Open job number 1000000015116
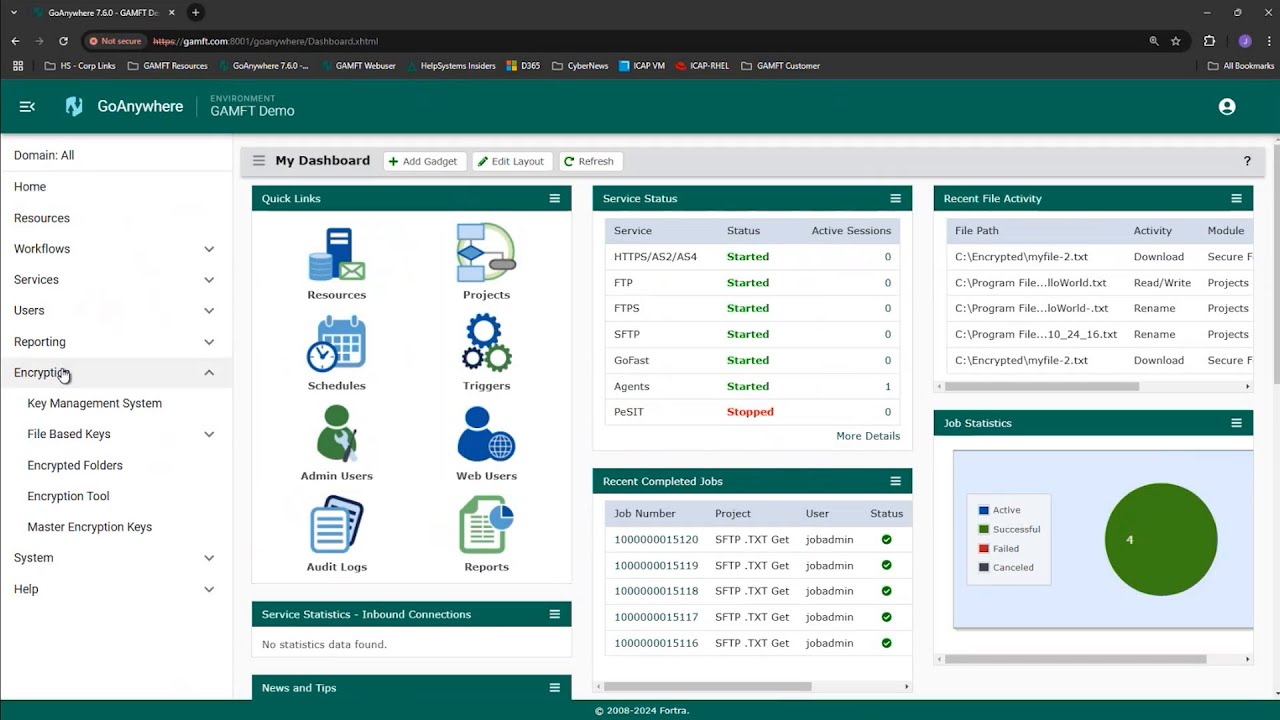The width and height of the screenshot is (1280, 720). (656, 643)
